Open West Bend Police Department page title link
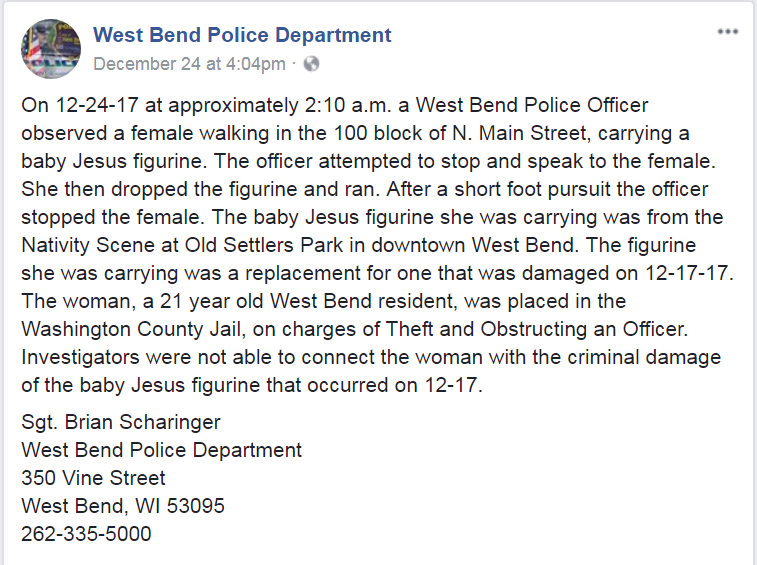 pyautogui.click(x=242, y=36)
